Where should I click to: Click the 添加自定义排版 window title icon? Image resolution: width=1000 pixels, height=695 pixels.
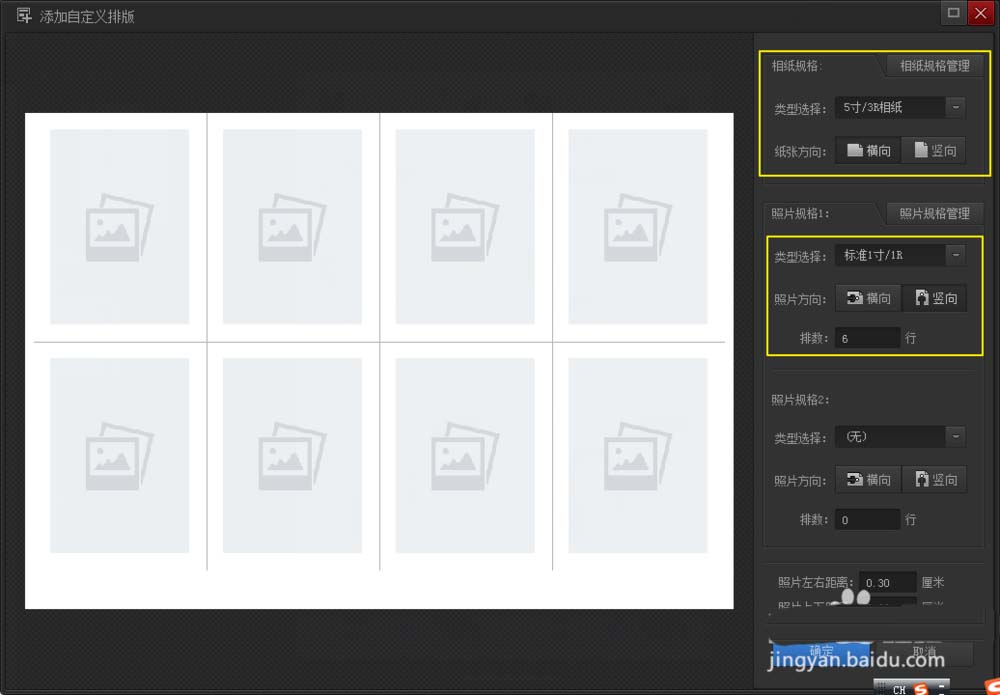[x=24, y=16]
